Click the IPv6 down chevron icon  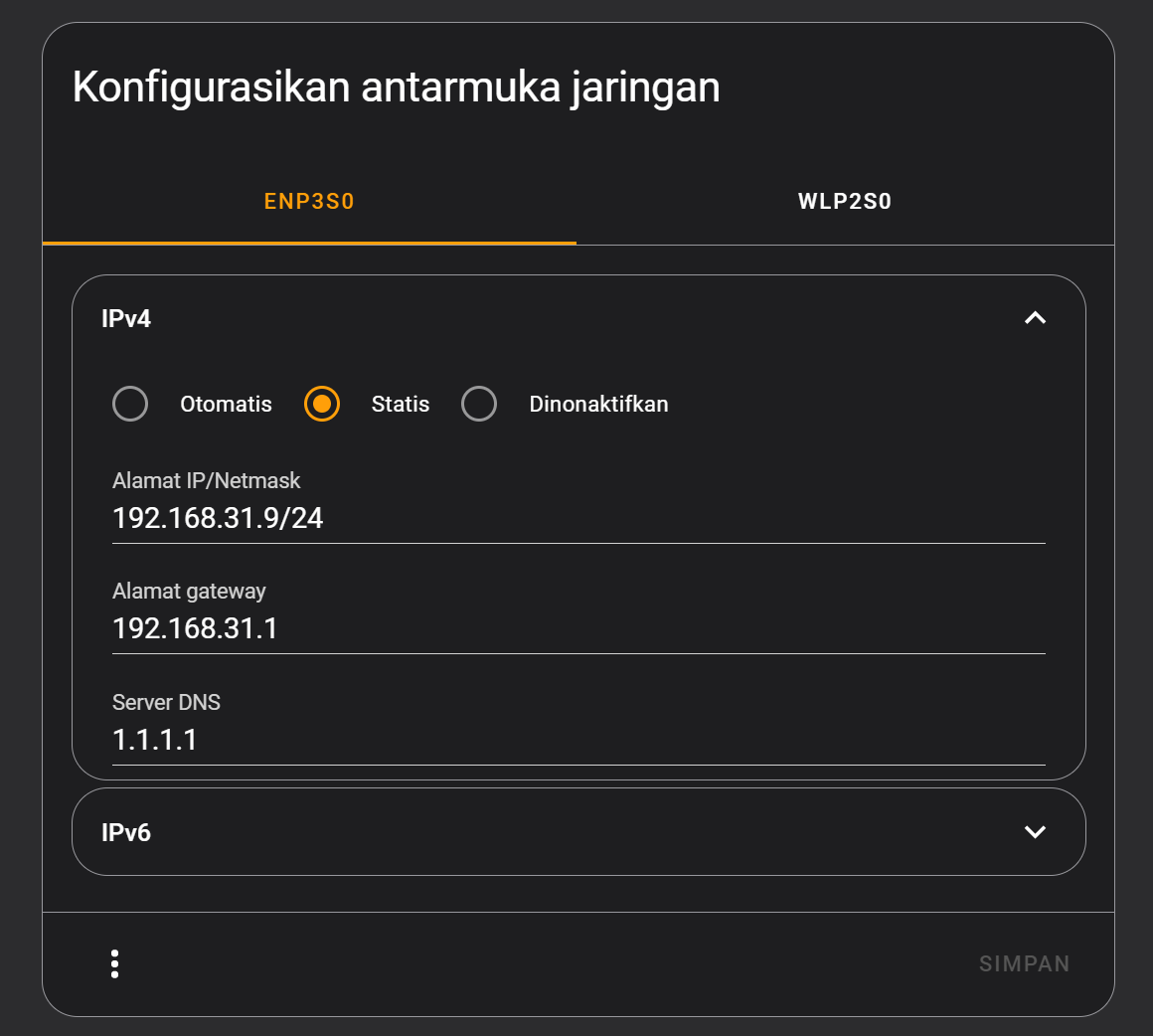[x=1035, y=831]
